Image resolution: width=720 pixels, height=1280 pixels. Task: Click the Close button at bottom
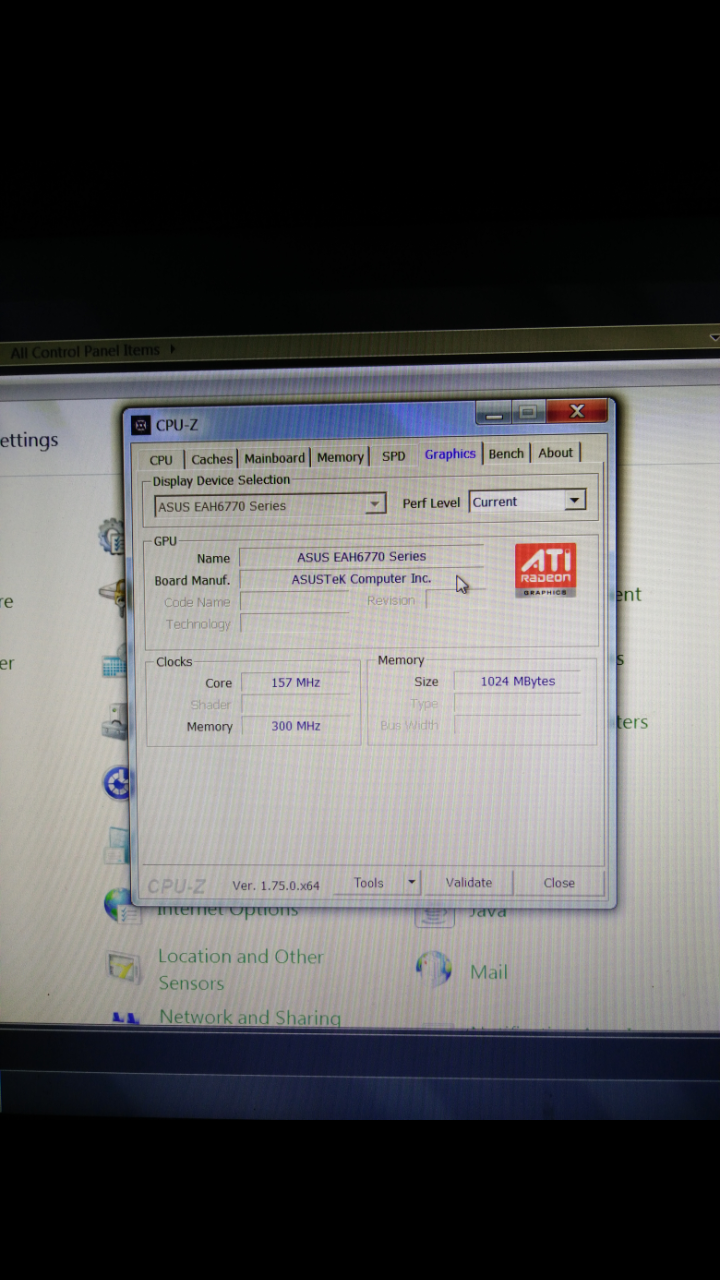click(559, 882)
